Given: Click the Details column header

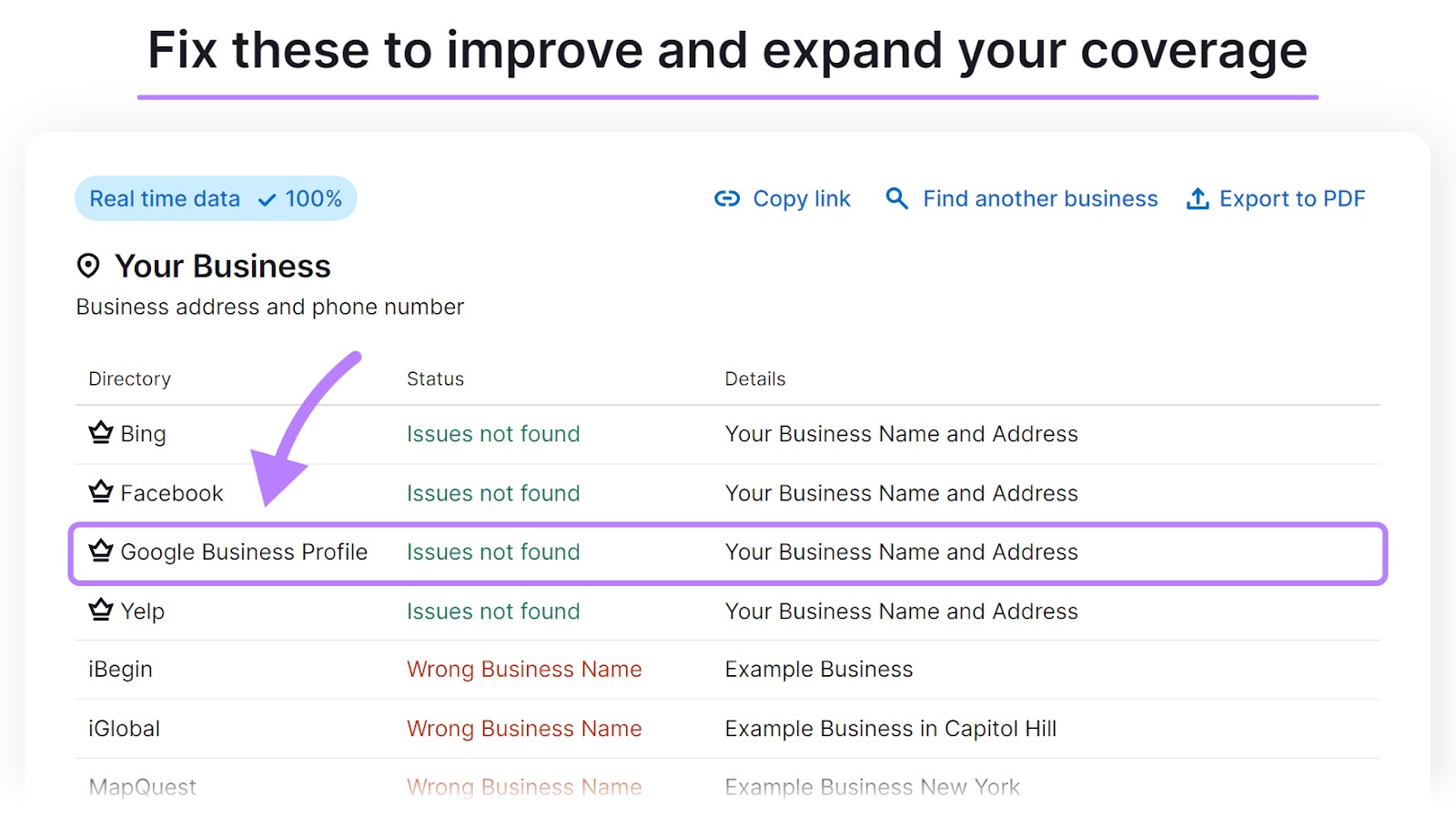Looking at the screenshot, I should (x=754, y=379).
